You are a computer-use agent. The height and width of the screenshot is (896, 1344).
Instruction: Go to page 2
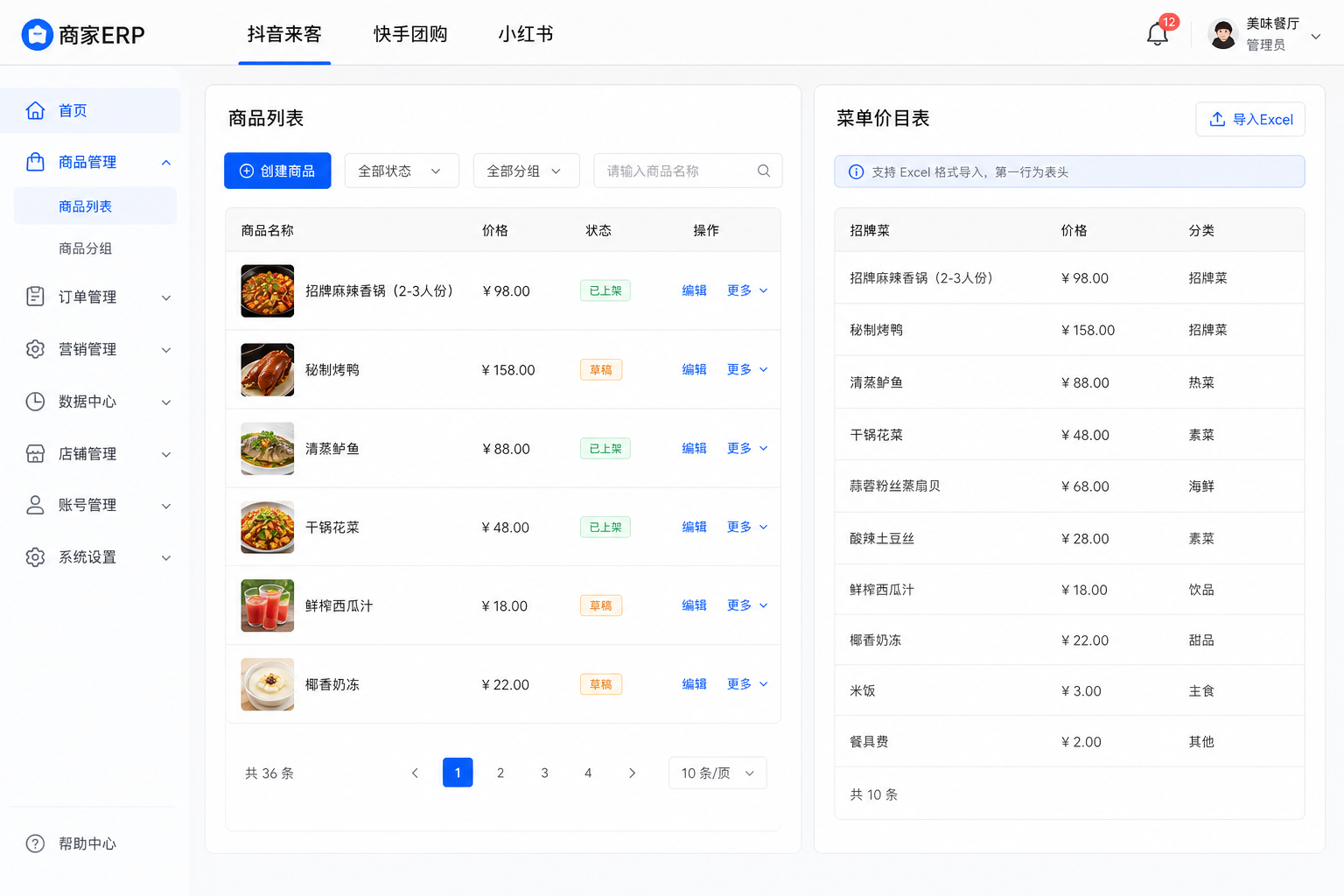point(500,773)
